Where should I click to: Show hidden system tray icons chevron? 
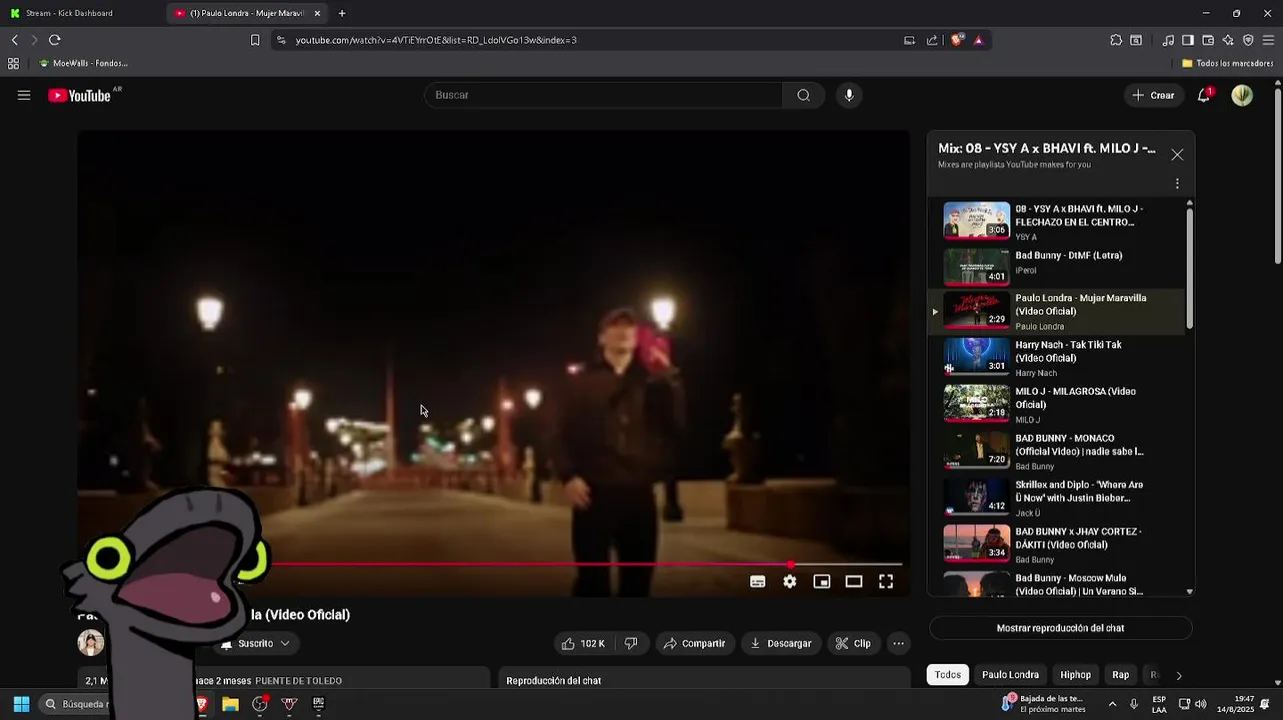[x=1112, y=704]
